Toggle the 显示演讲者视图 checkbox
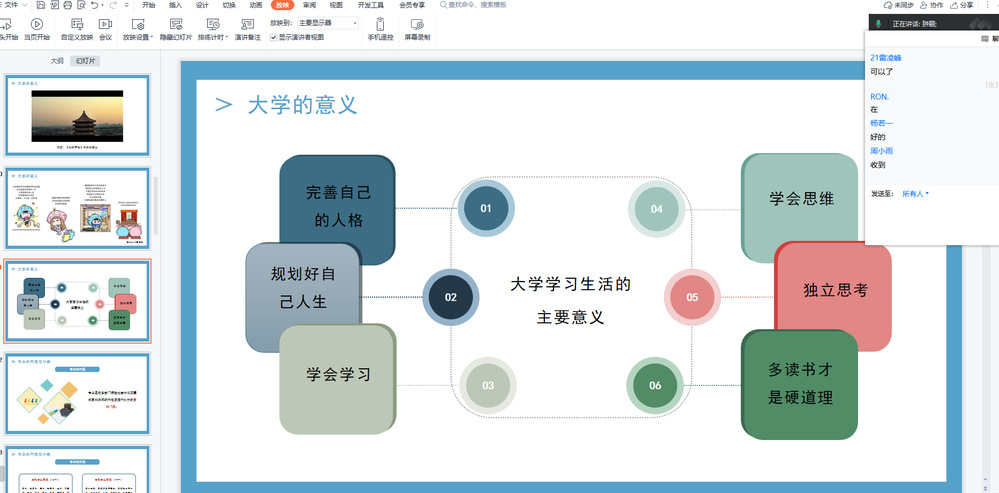Image resolution: width=999 pixels, height=493 pixels. 274,37
